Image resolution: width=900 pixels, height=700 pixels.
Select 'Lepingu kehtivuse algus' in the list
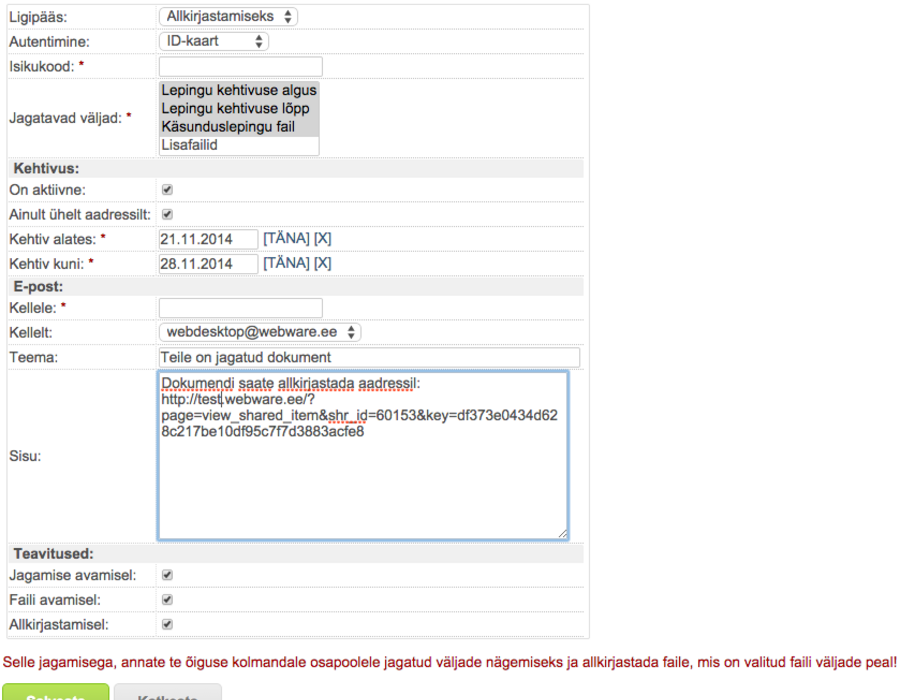tap(239, 91)
